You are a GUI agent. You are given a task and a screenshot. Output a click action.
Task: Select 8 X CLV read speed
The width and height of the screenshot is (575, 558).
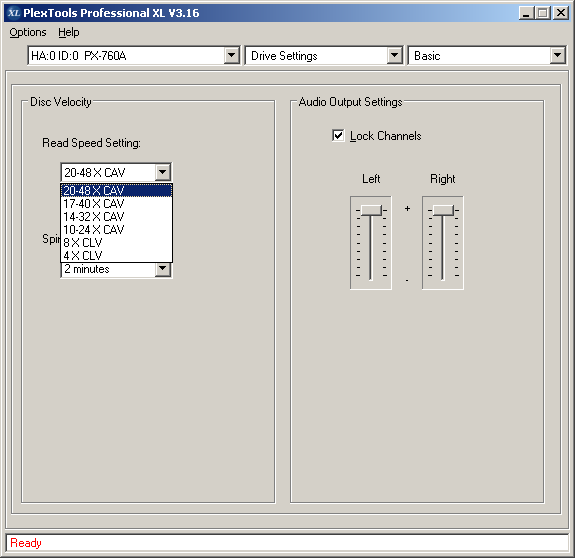pos(117,242)
